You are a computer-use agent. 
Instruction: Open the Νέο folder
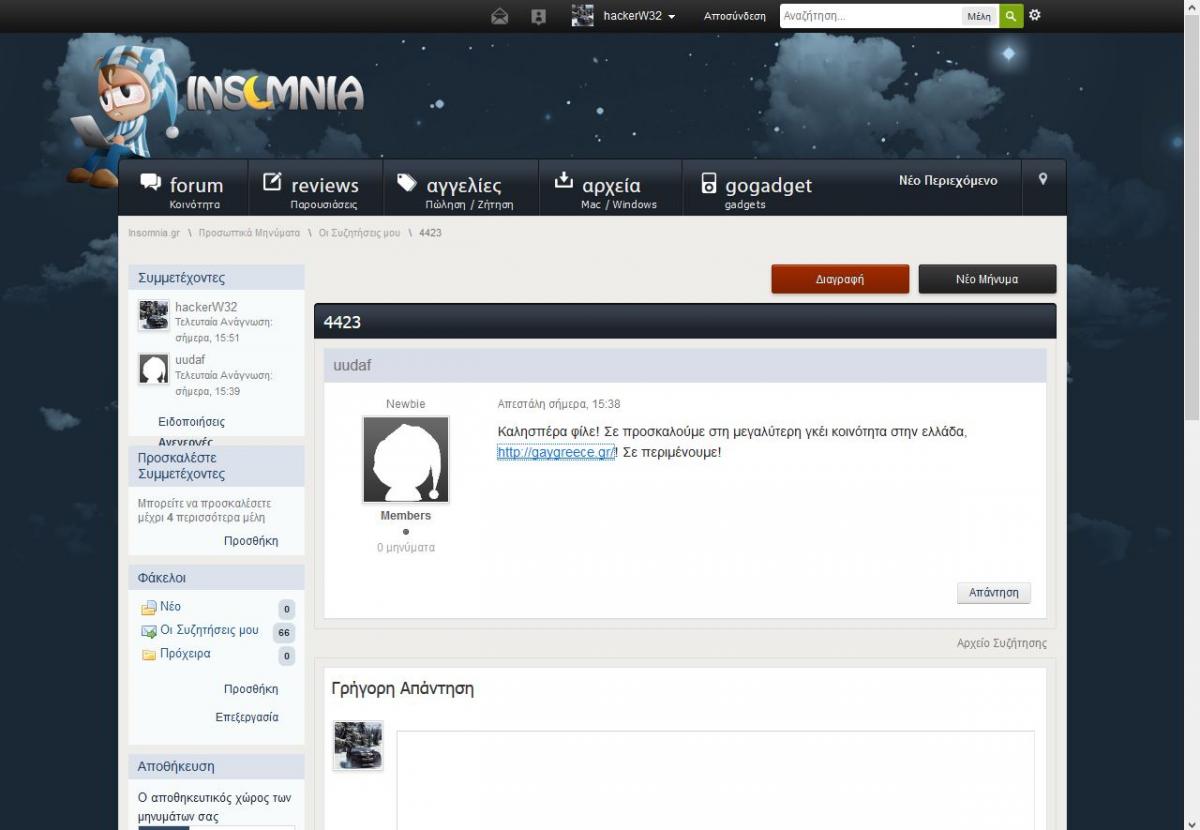pos(170,607)
